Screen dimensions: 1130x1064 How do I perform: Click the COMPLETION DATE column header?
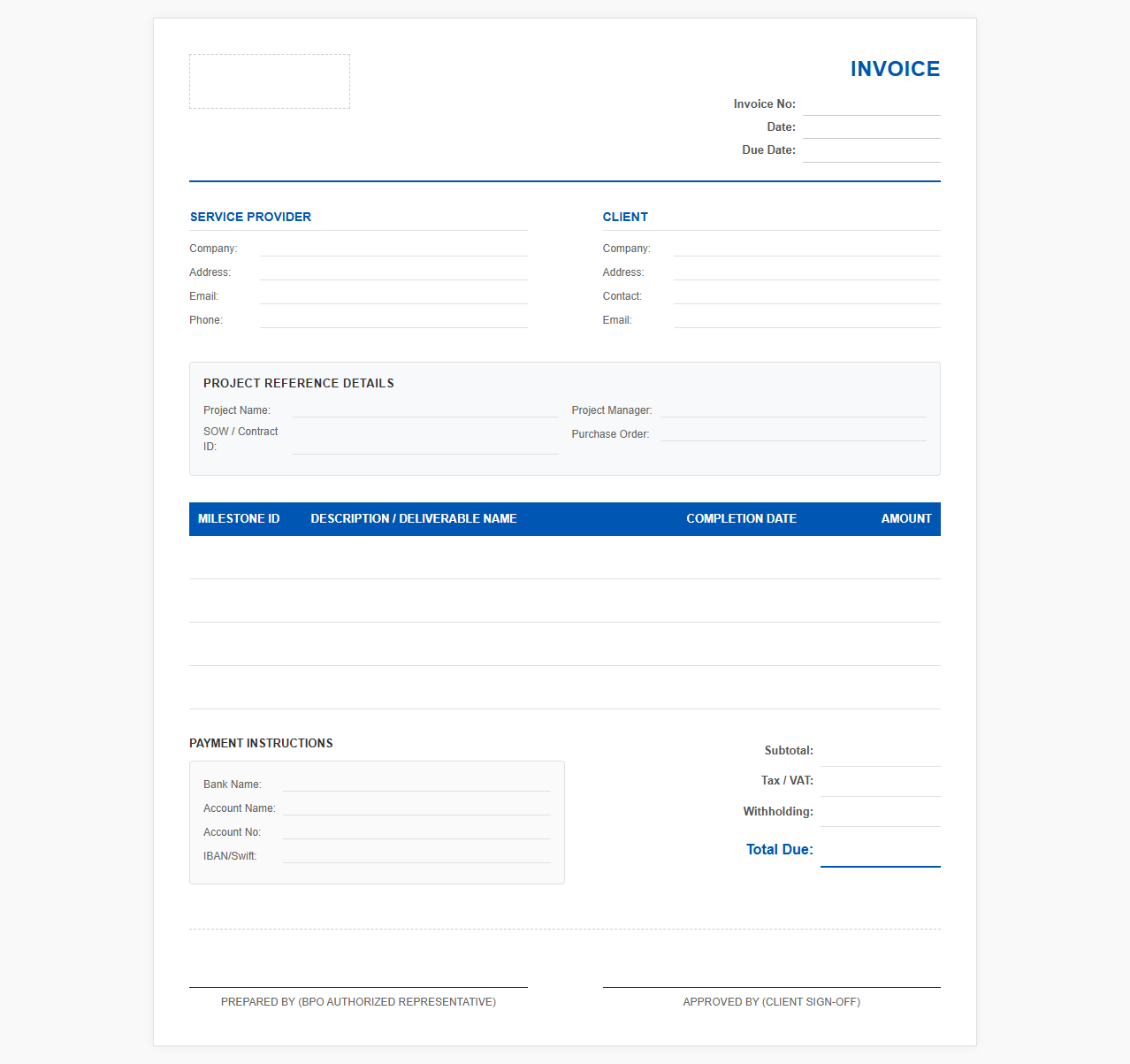pyautogui.click(x=741, y=518)
